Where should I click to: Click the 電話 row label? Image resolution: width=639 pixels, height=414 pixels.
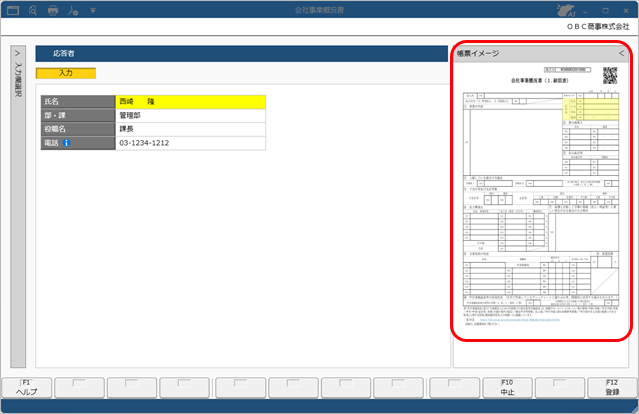pos(78,143)
